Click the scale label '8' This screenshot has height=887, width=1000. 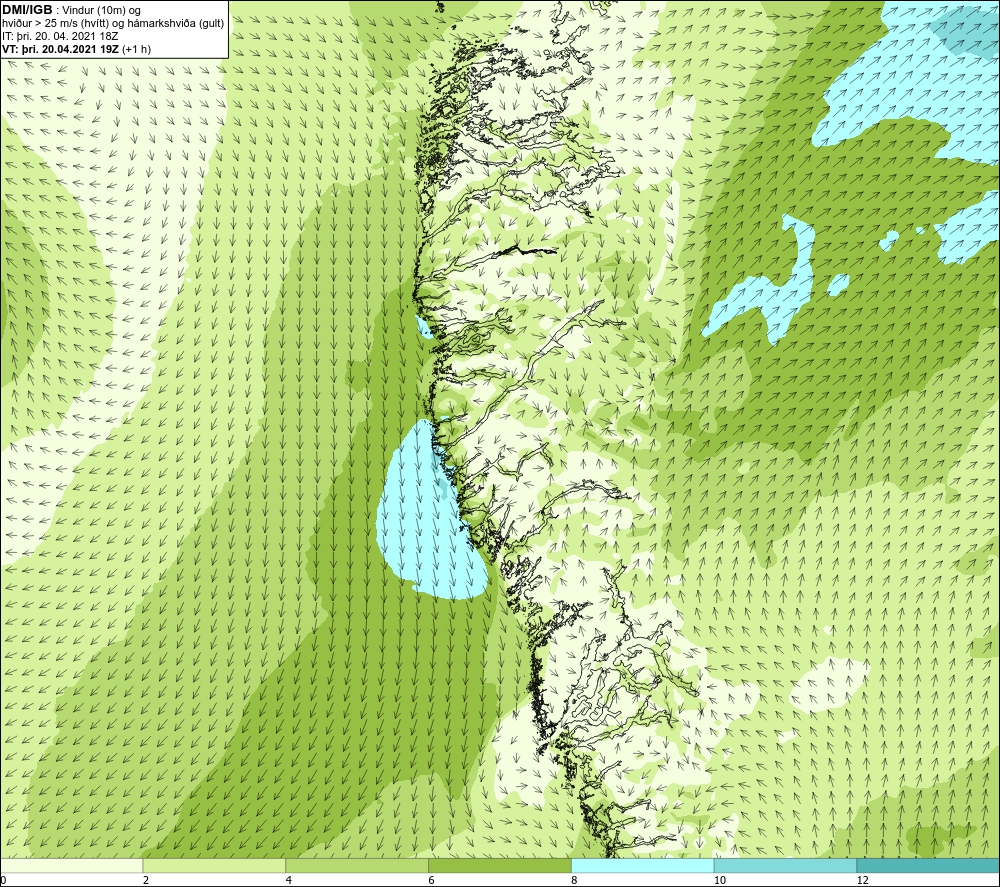click(x=575, y=880)
